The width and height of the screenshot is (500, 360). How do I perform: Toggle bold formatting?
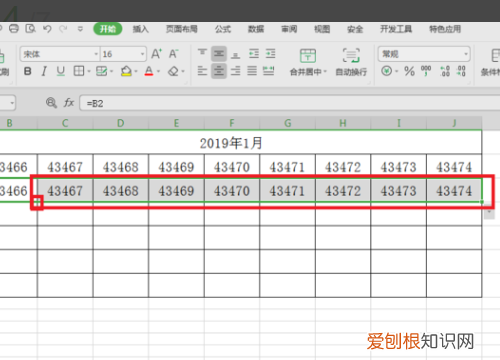(28, 71)
